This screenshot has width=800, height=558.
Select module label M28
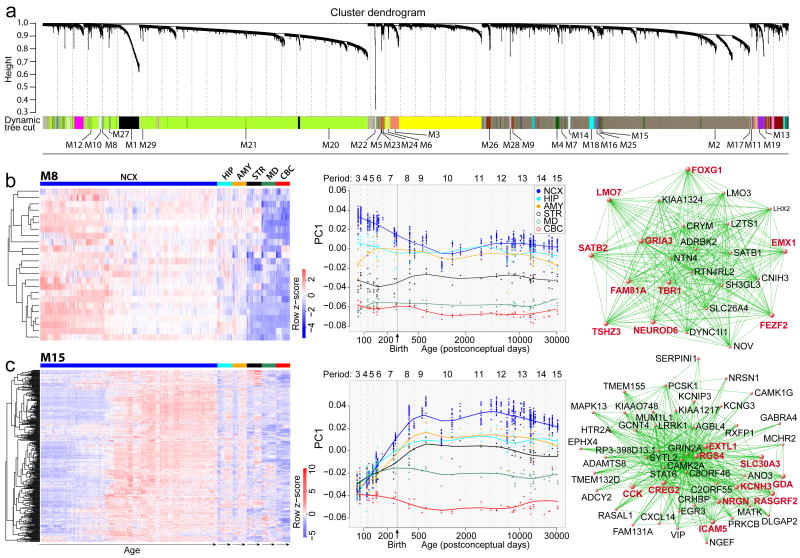click(511, 145)
